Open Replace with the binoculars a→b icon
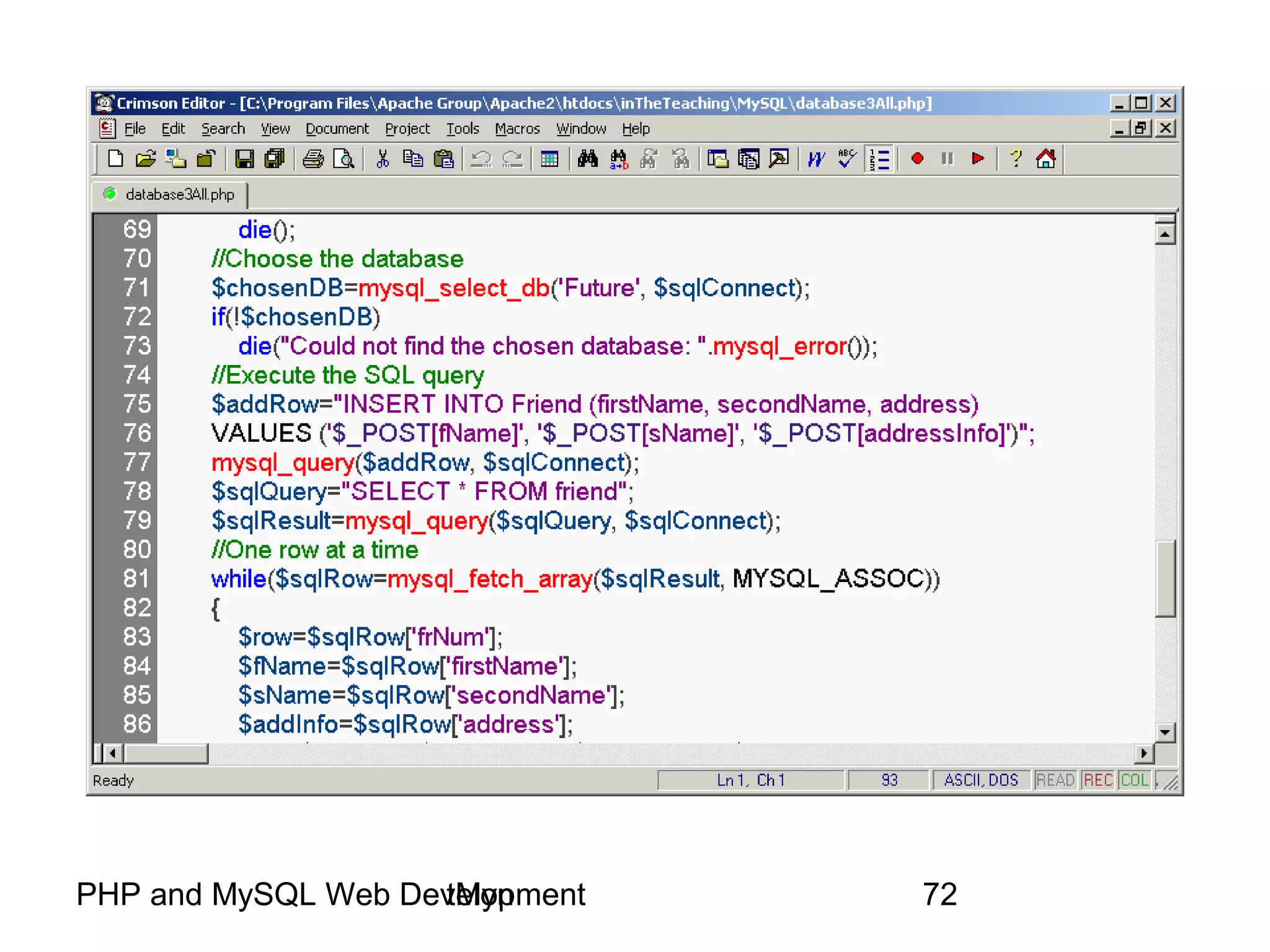 [619, 159]
